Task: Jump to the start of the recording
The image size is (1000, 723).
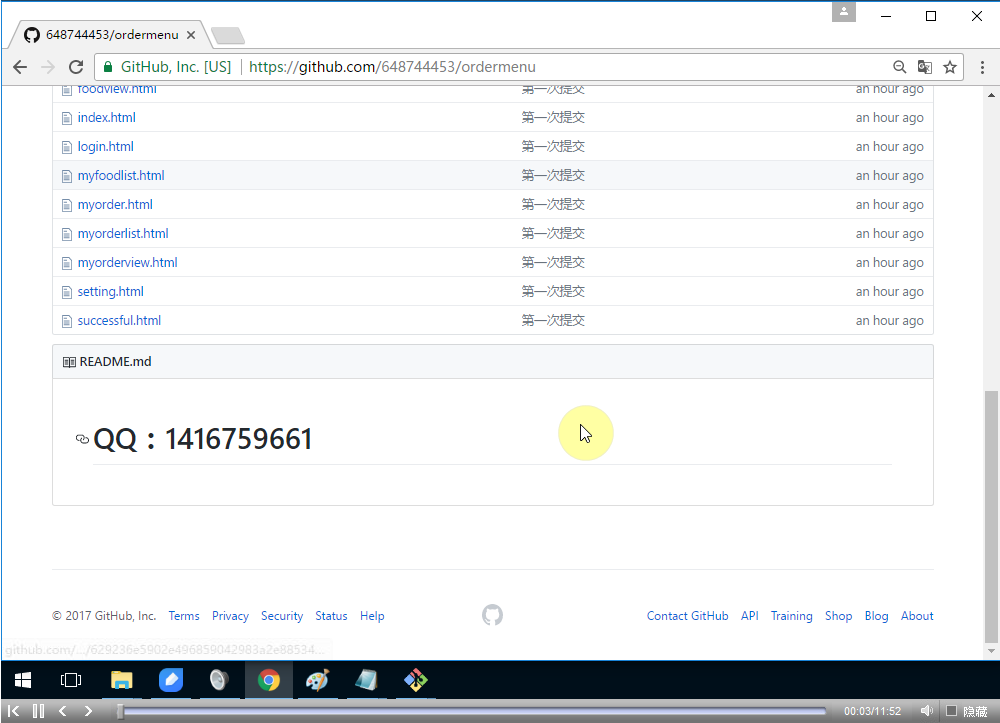Action: tap(14, 711)
